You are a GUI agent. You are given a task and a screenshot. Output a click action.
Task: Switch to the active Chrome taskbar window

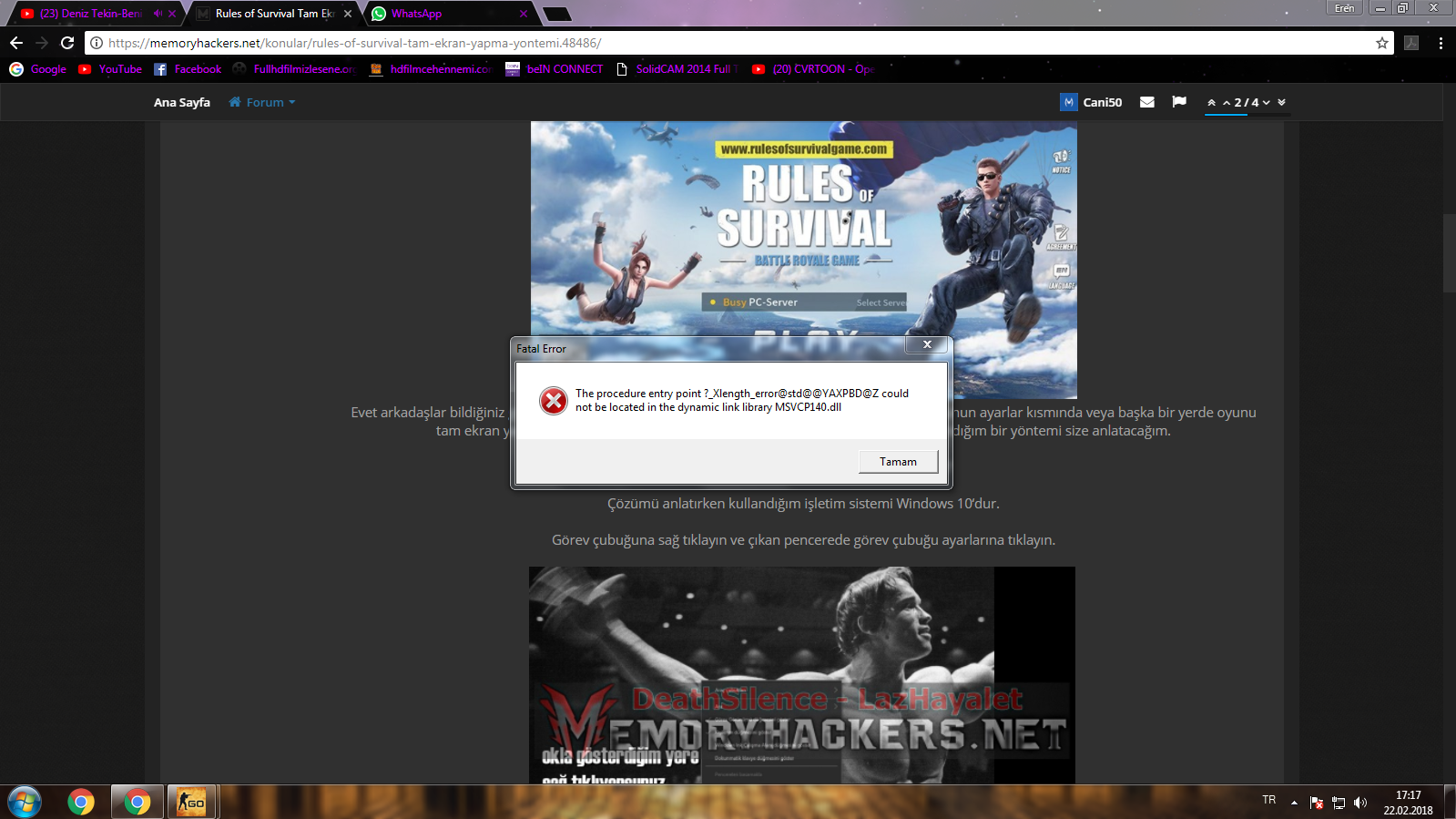click(137, 802)
